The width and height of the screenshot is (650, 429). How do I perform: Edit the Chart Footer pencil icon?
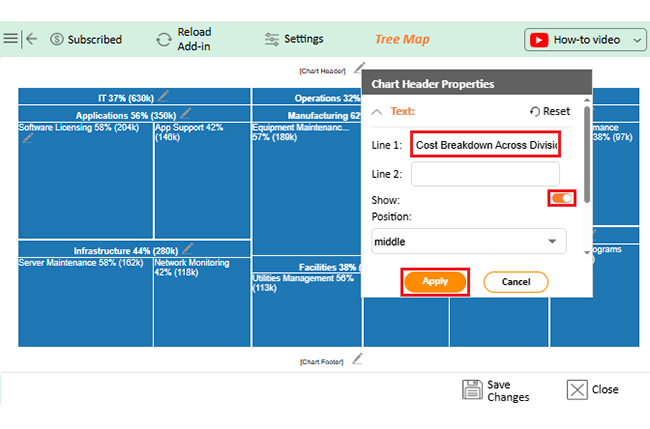(x=357, y=359)
